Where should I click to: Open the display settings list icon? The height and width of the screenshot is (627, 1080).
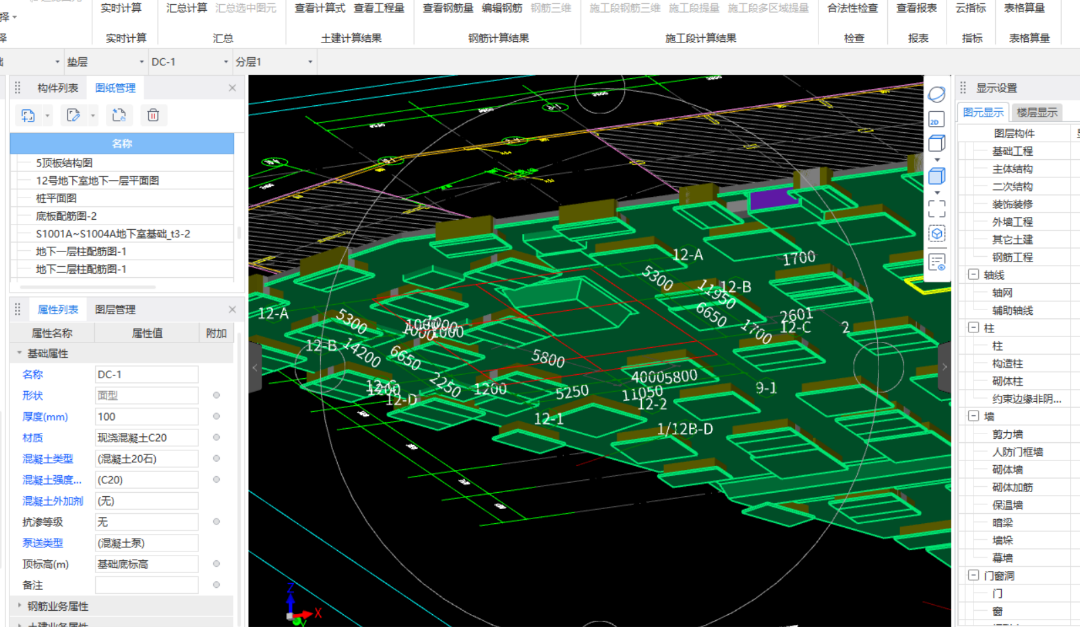pyautogui.click(x=936, y=263)
